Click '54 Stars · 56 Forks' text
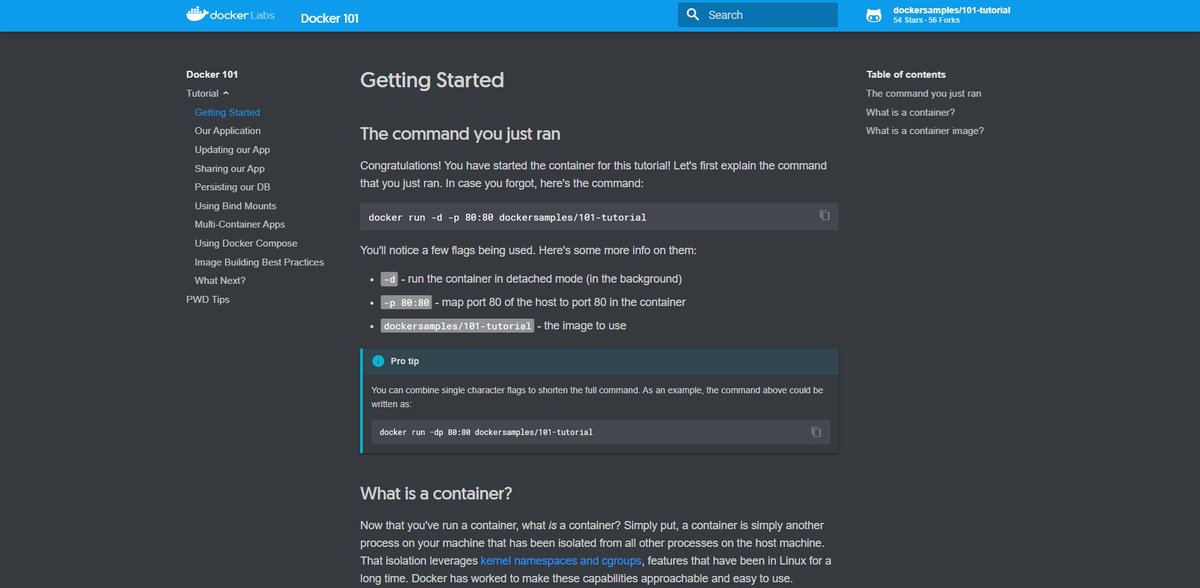The height and width of the screenshot is (588, 1200). click(x=924, y=20)
